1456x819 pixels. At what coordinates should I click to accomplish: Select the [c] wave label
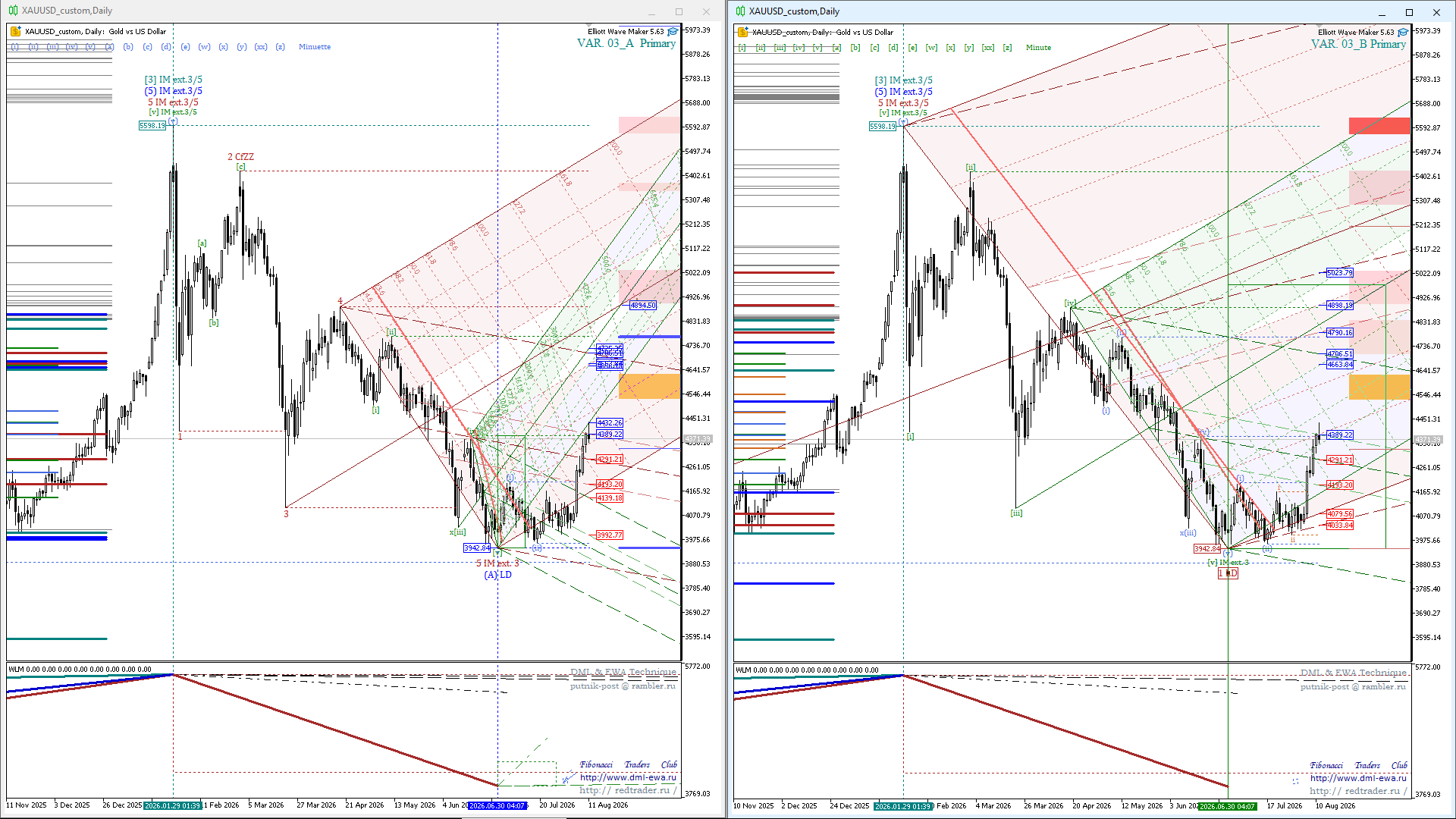pos(874,48)
